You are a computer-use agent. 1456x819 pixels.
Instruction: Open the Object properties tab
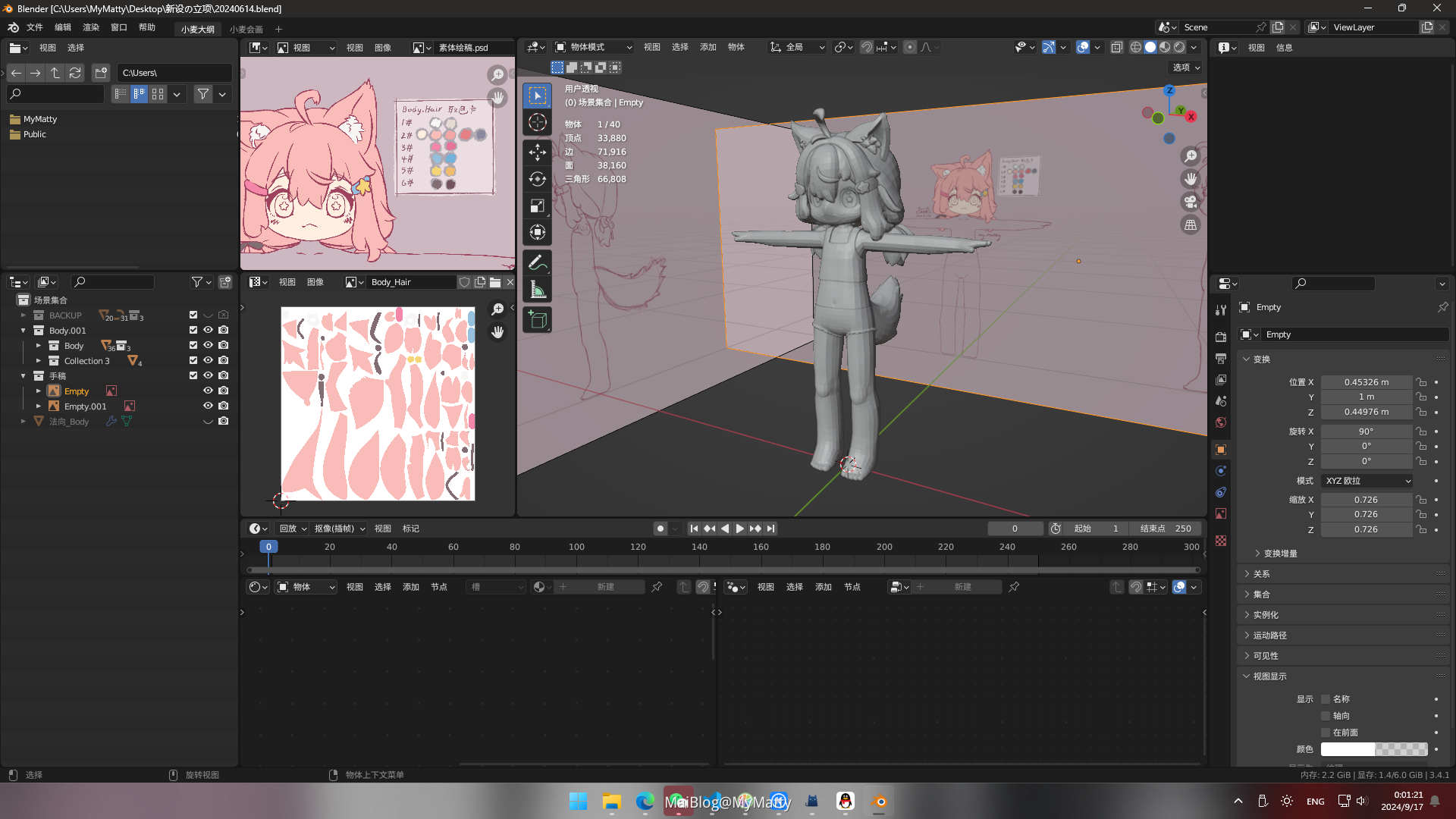1221,450
